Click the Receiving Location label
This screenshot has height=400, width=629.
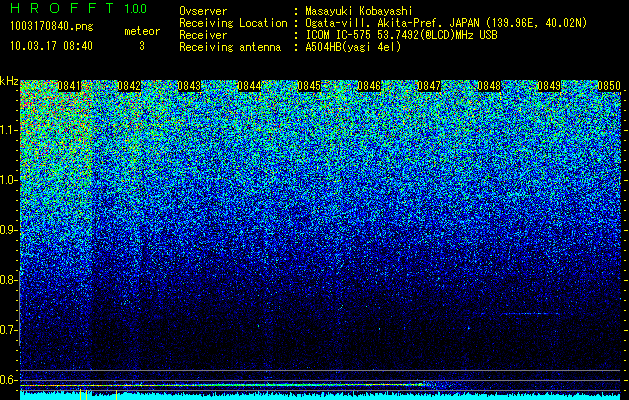coord(233,23)
